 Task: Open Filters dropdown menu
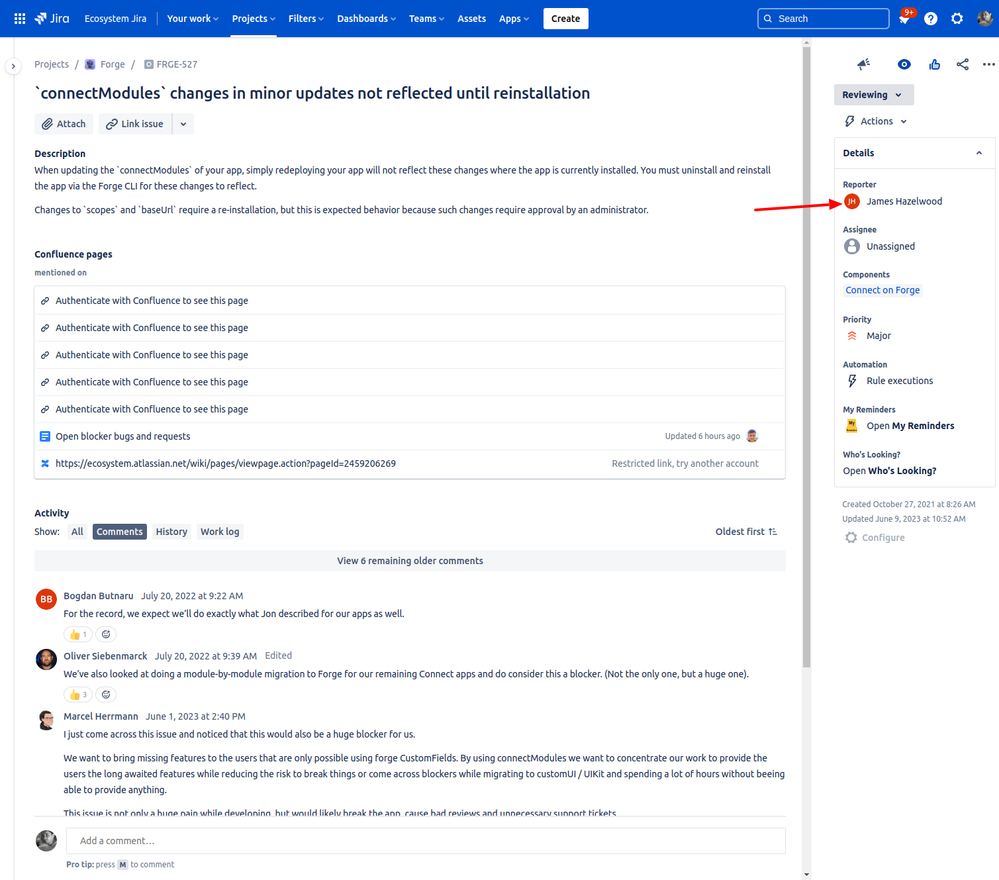click(306, 18)
